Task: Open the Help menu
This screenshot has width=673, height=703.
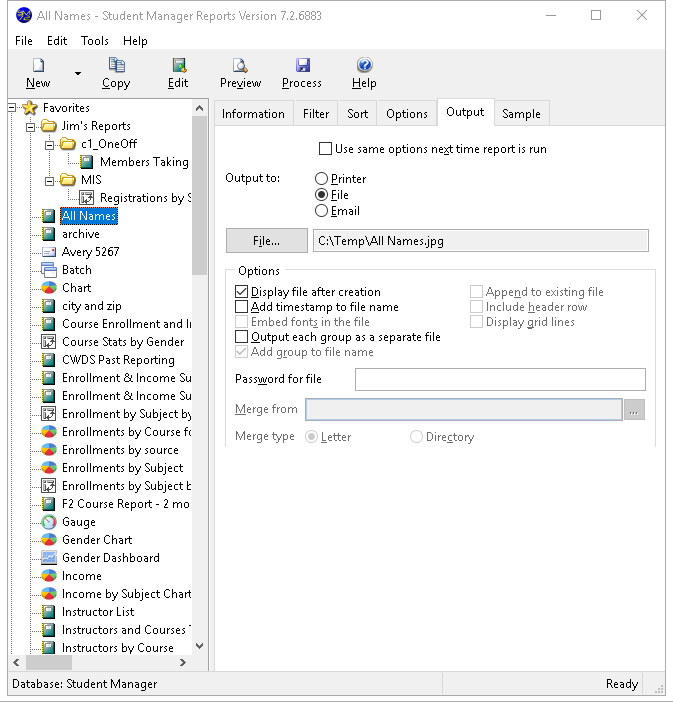Action: coord(135,41)
